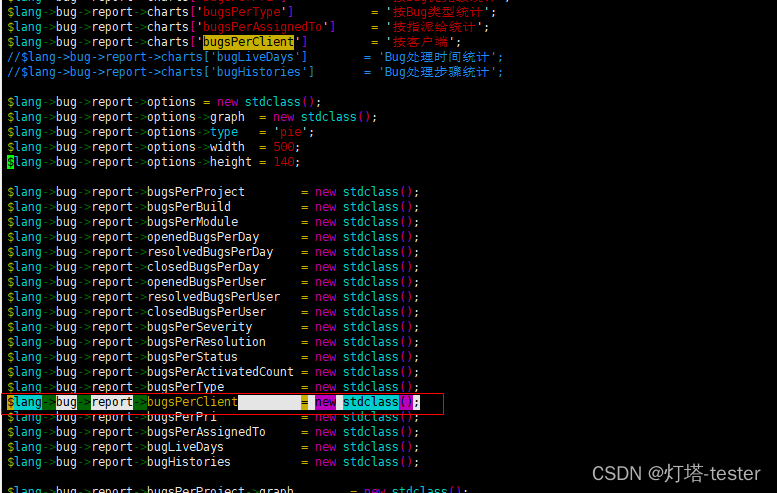Image resolution: width=777 pixels, height=493 pixels.
Task: Click the word 'closedBugsPerUser'
Action: point(206,312)
